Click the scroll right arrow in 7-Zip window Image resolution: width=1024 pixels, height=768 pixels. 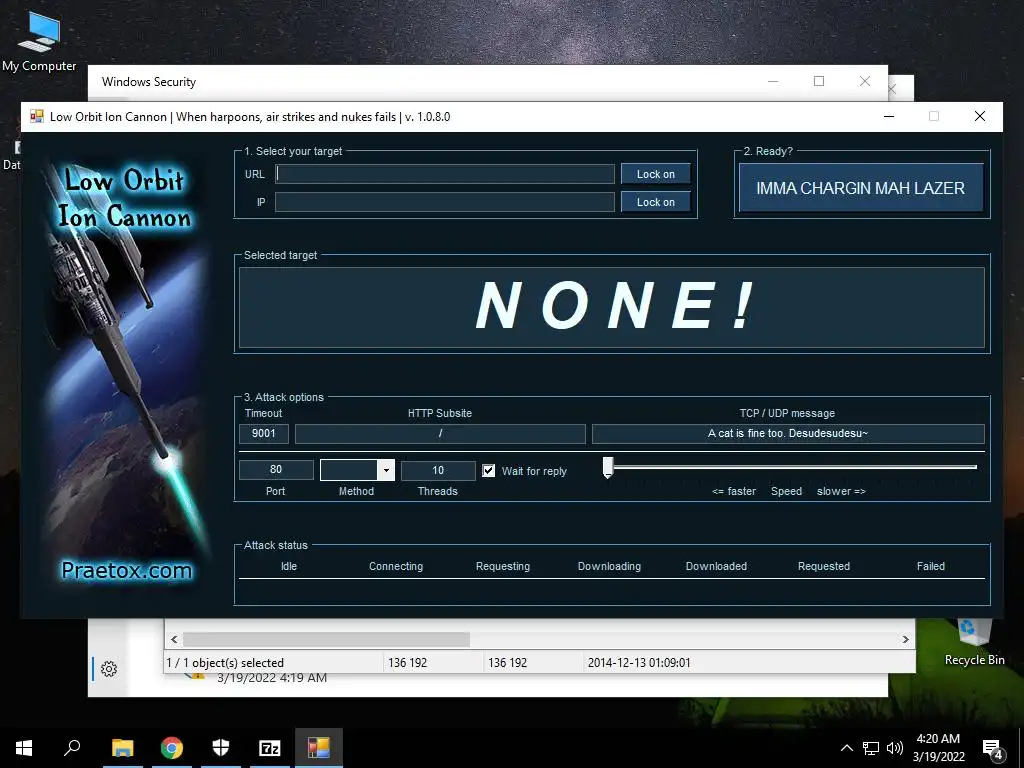pos(905,639)
